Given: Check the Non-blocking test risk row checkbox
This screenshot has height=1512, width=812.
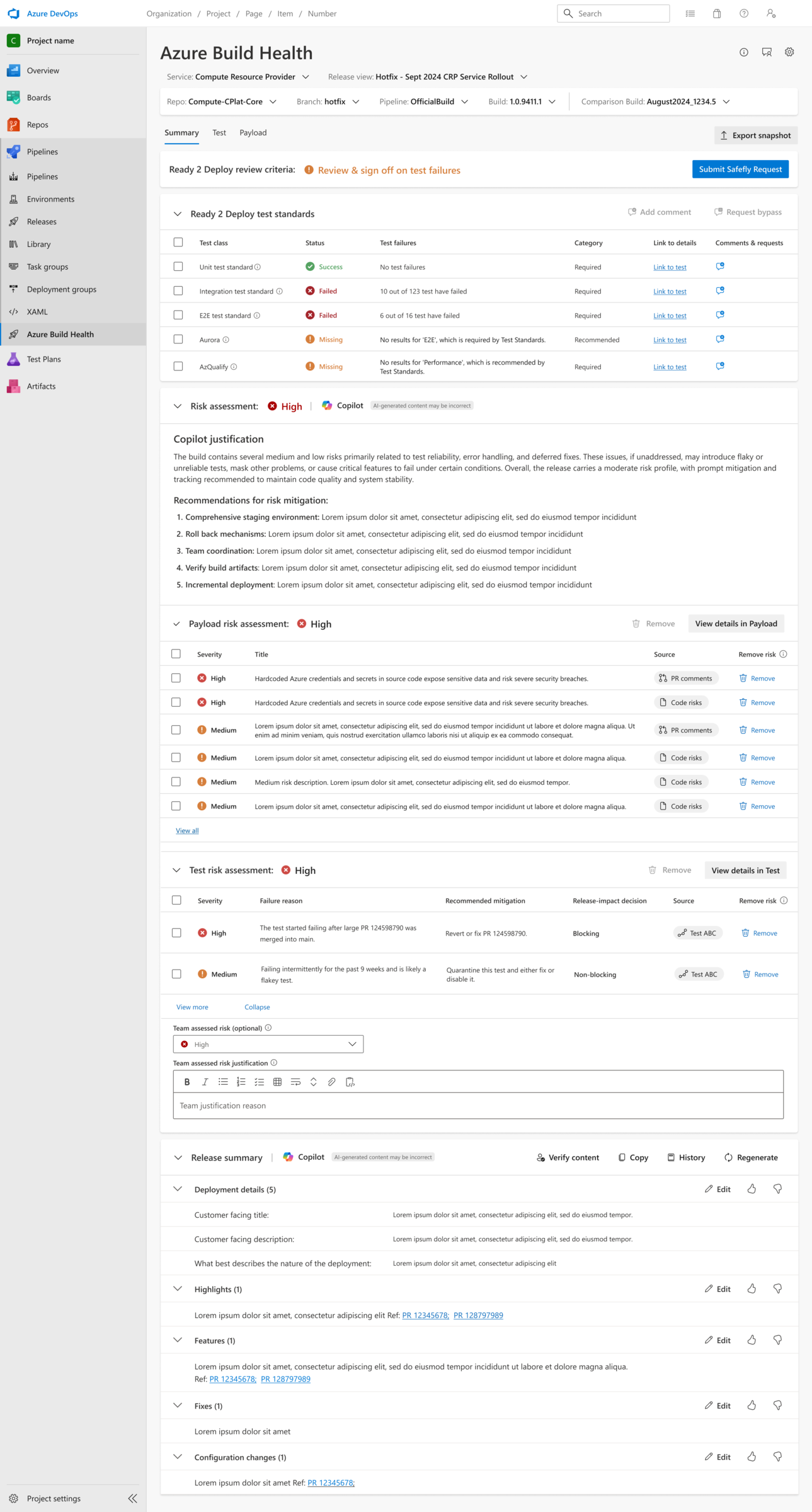Looking at the screenshot, I should tap(177, 974).
